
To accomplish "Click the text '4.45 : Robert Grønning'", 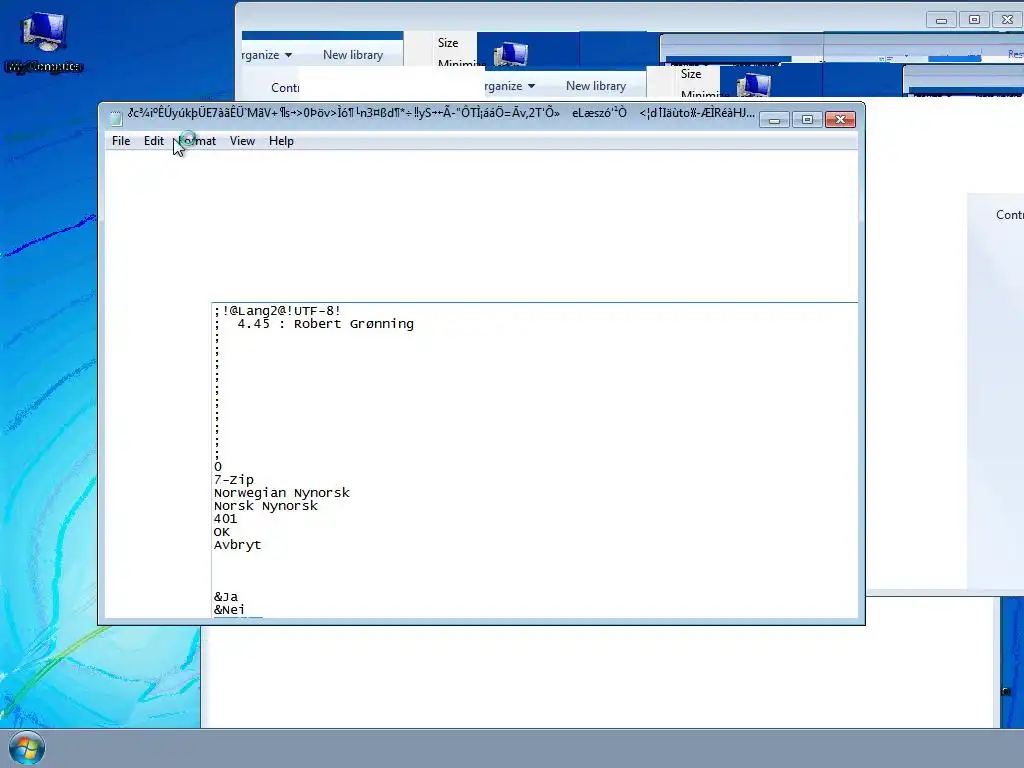I will click(x=325, y=324).
